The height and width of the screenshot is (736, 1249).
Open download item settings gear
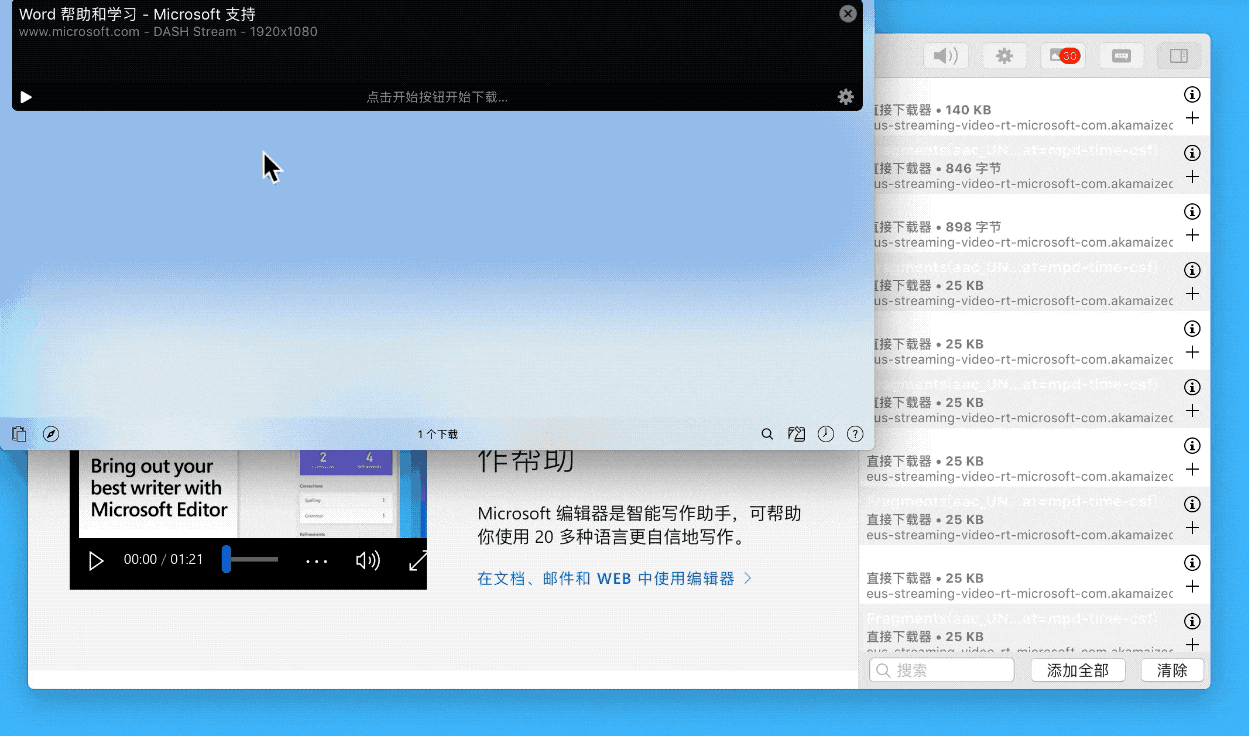pyautogui.click(x=846, y=97)
